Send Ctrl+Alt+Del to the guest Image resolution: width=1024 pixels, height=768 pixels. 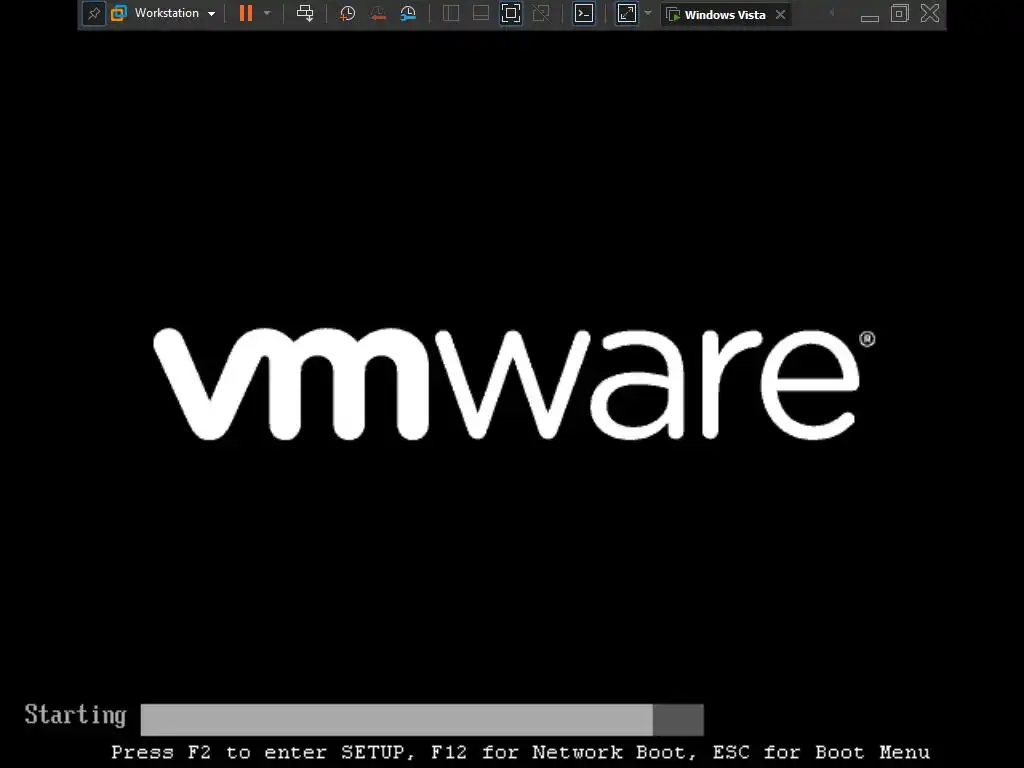[305, 13]
